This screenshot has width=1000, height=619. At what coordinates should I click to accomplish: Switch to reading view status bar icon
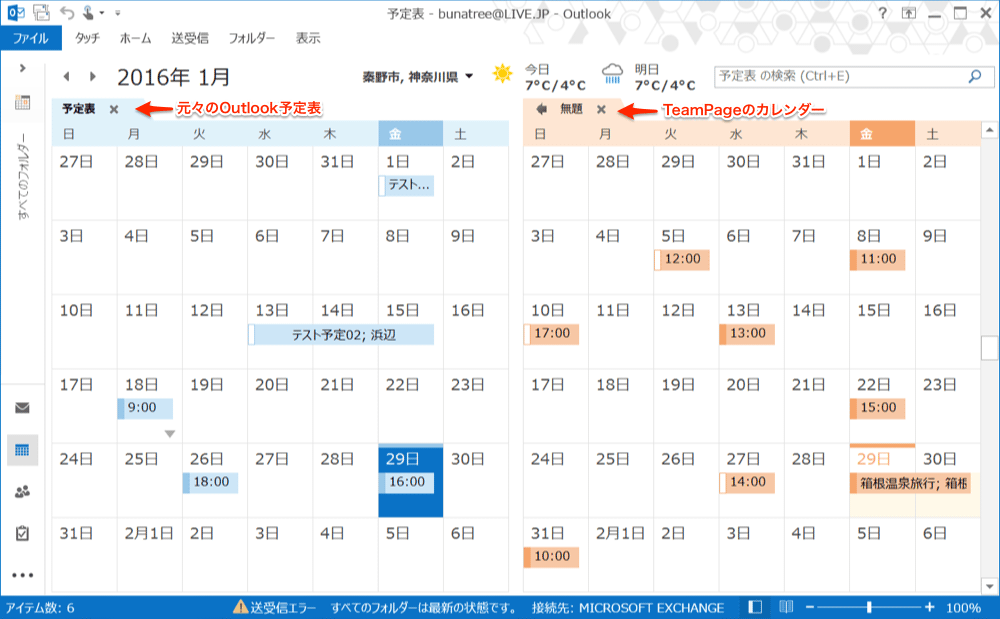tap(786, 608)
